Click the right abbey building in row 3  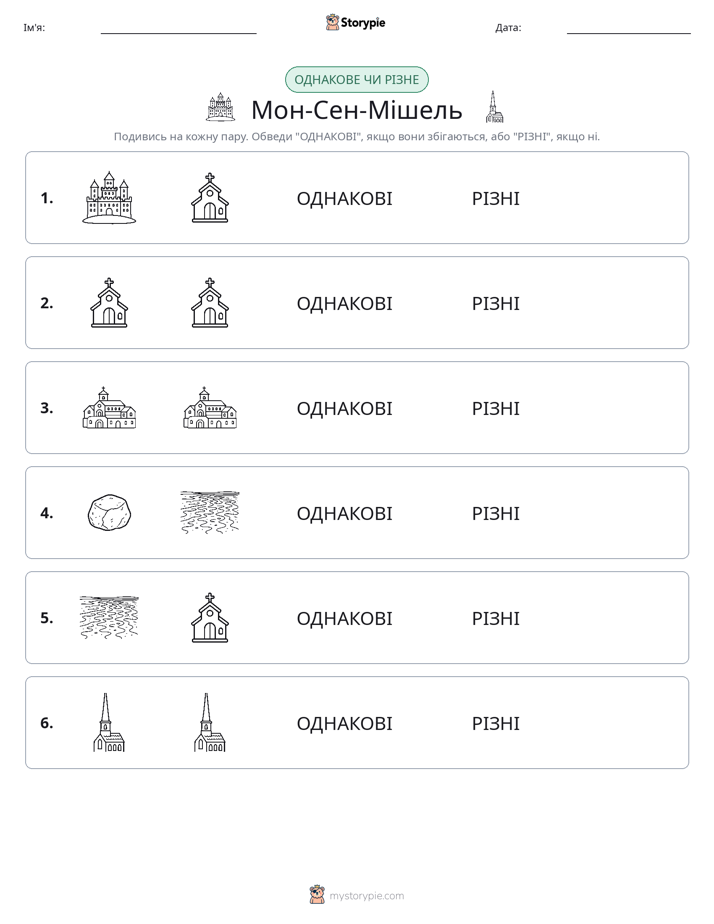coord(210,408)
